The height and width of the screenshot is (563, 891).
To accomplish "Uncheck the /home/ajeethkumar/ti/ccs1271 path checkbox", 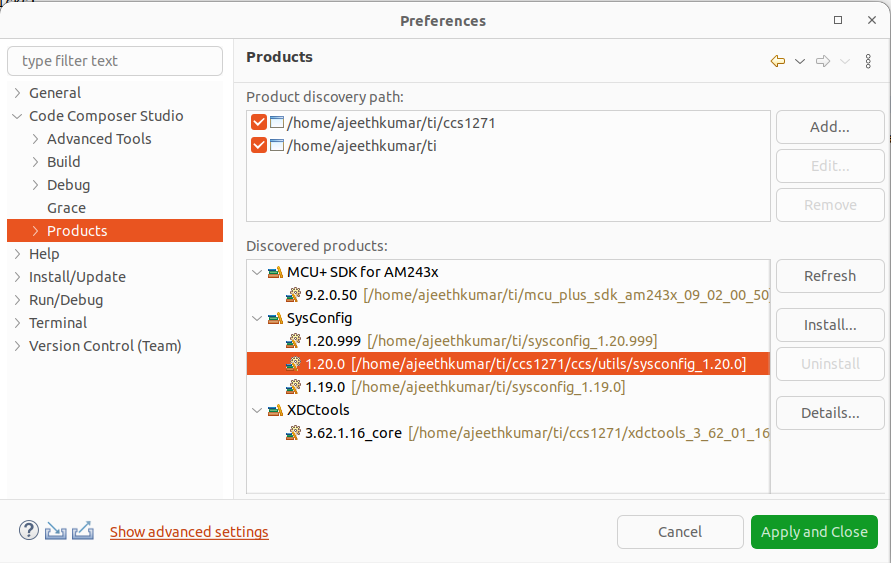I will (x=259, y=123).
